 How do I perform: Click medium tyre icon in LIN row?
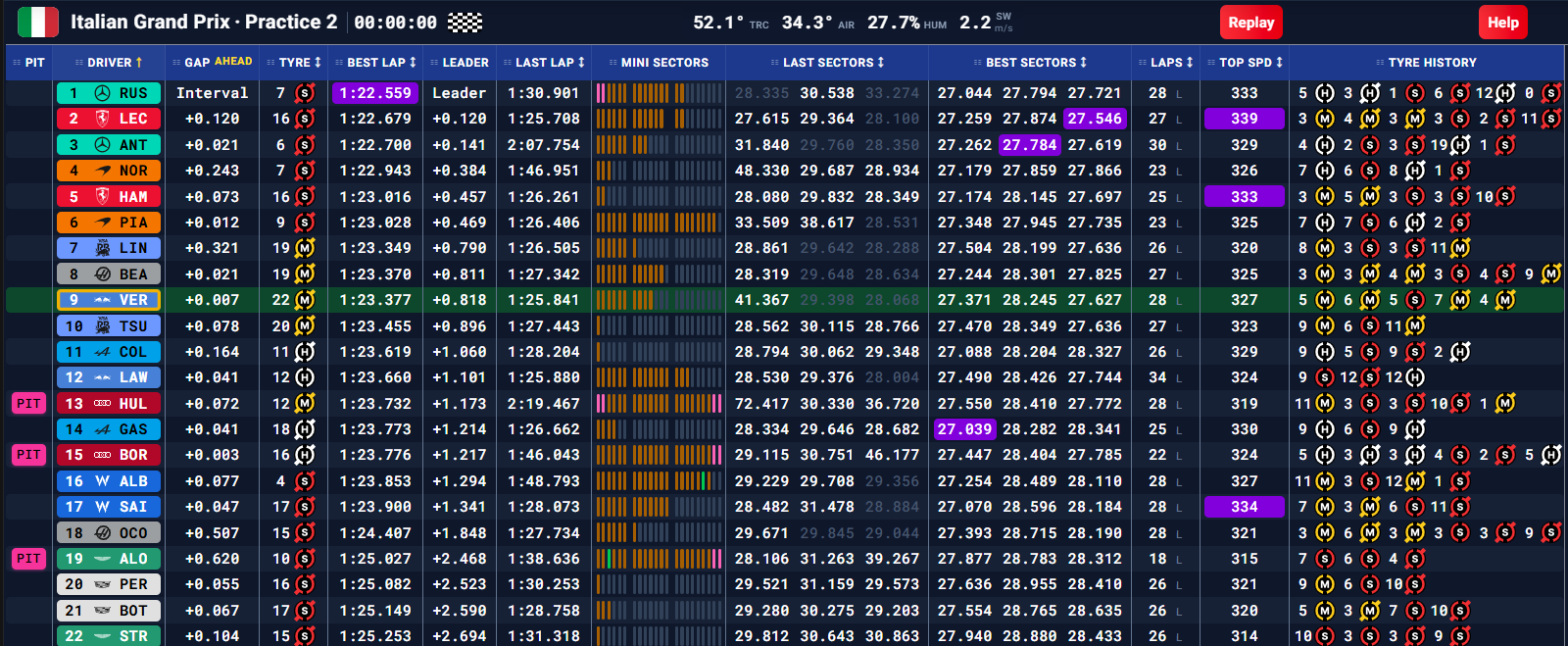click(x=305, y=248)
